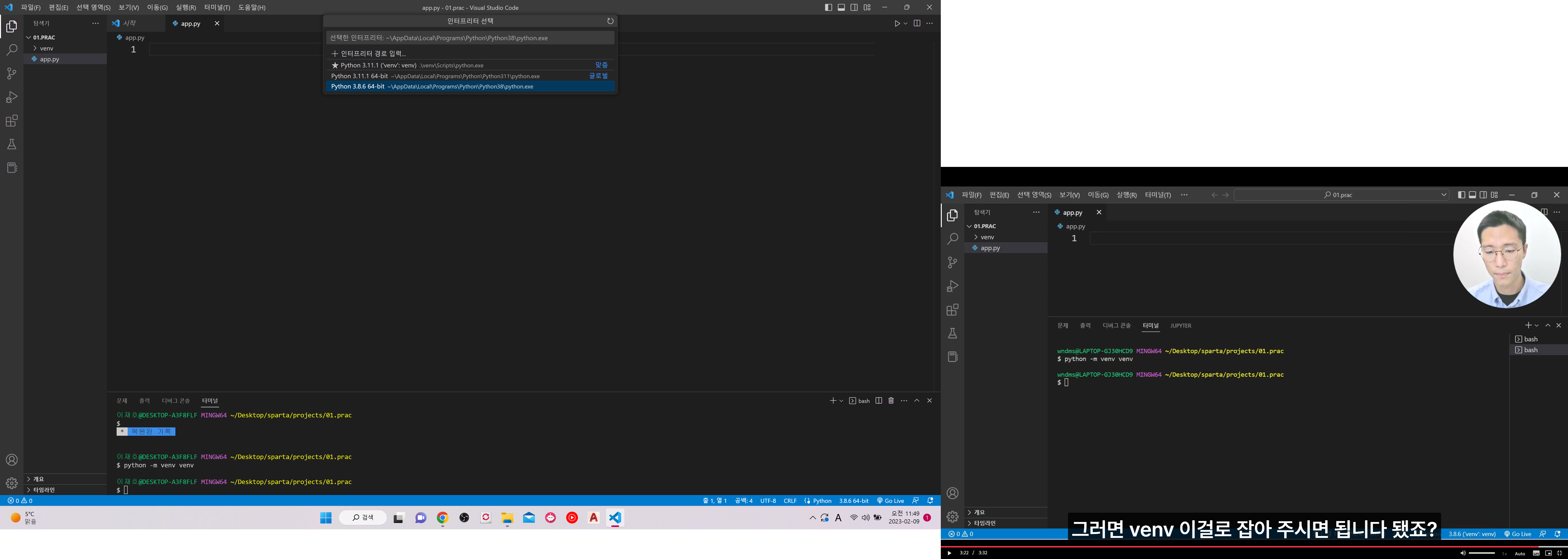
Task: Click the interpreter selection search field
Action: tap(470, 38)
